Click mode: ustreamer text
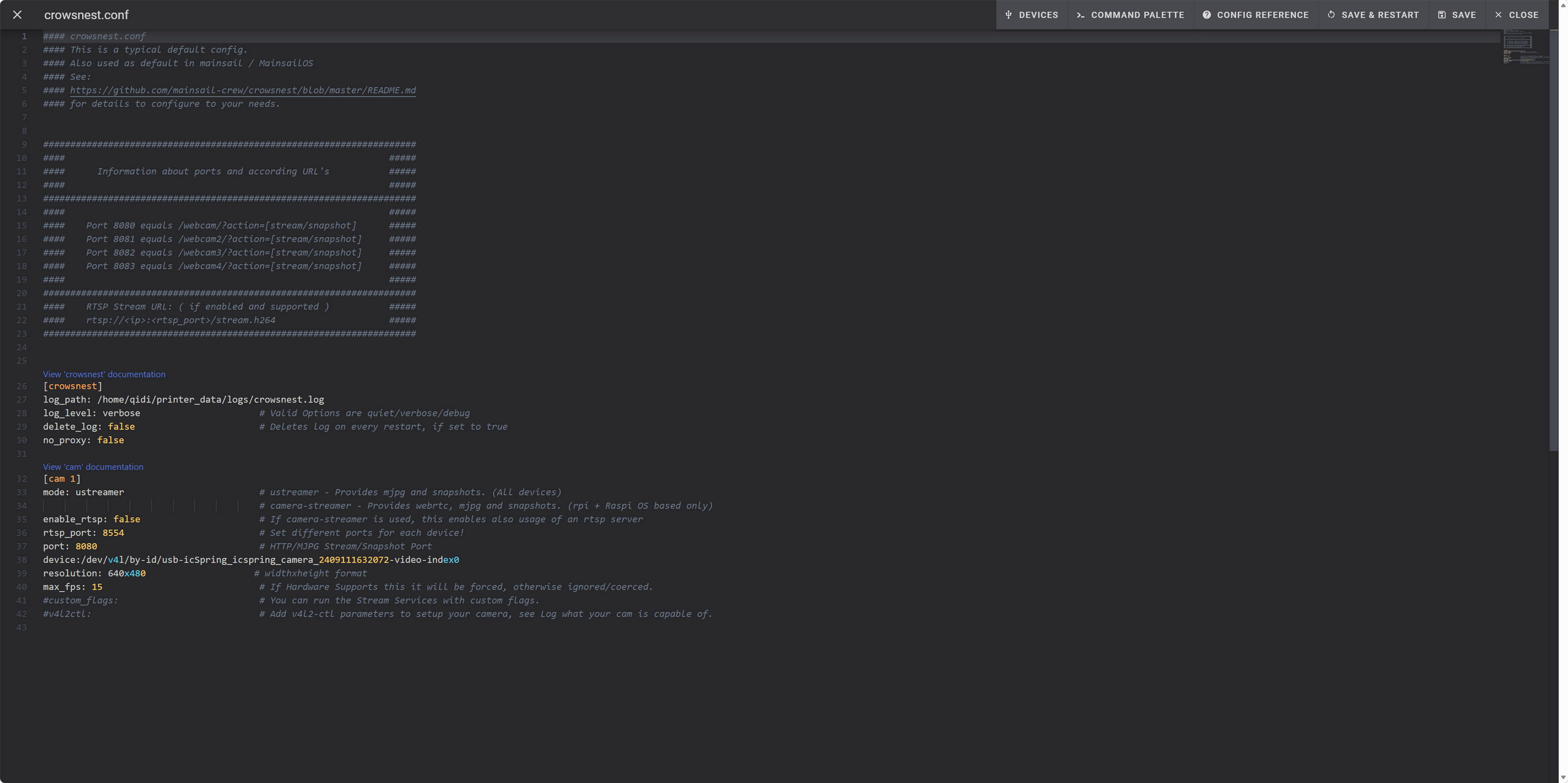The width and height of the screenshot is (1568, 783). [x=83, y=492]
